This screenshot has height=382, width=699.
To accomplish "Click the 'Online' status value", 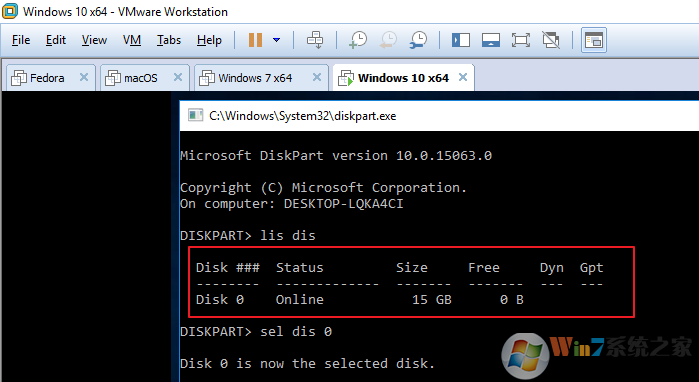I will pyautogui.click(x=300, y=299).
